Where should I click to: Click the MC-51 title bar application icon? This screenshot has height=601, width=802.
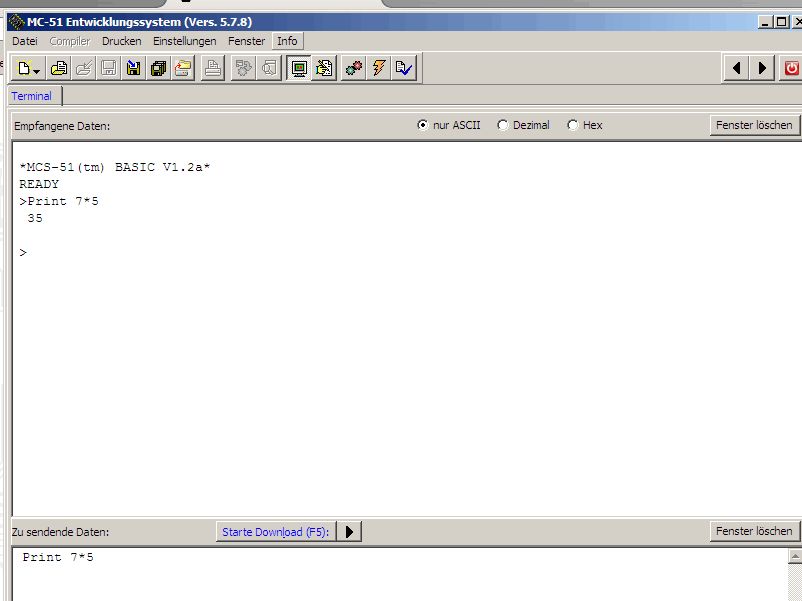coord(16,22)
